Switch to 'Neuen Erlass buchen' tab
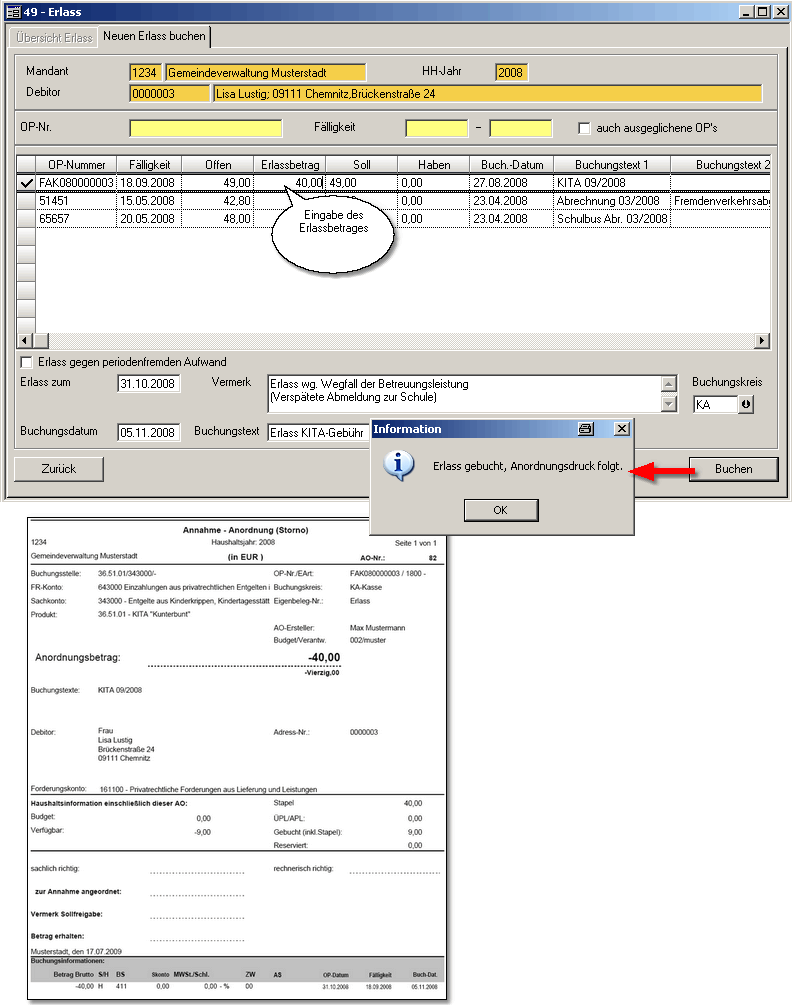This screenshot has height=1007, width=792. (x=154, y=37)
